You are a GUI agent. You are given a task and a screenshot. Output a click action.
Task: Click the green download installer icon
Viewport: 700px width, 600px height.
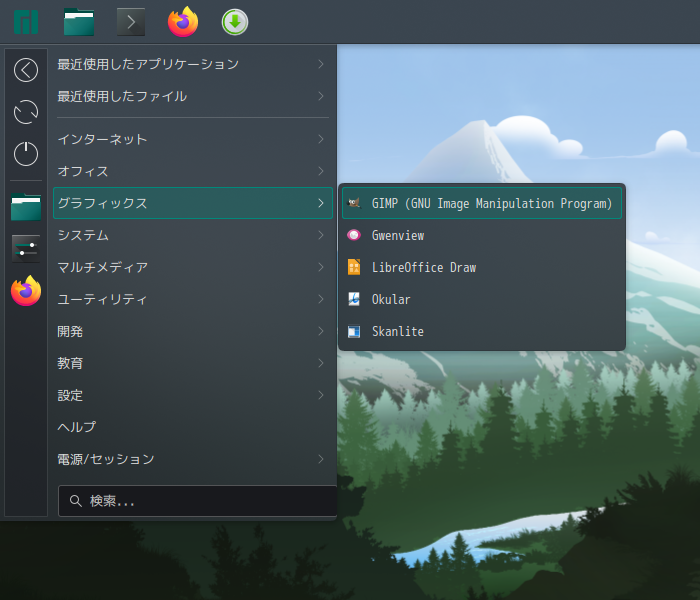[x=235, y=22]
